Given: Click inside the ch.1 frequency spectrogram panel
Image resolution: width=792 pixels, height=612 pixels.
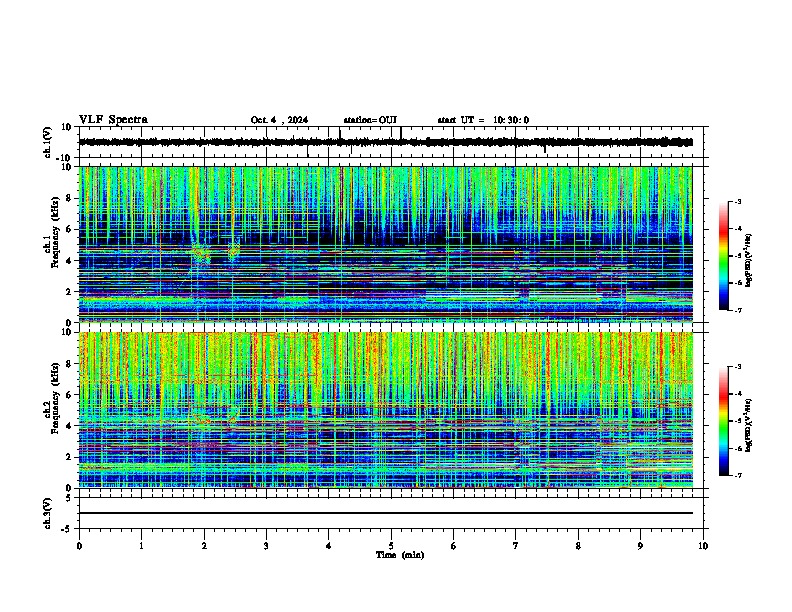Looking at the screenshot, I should tap(393, 244).
